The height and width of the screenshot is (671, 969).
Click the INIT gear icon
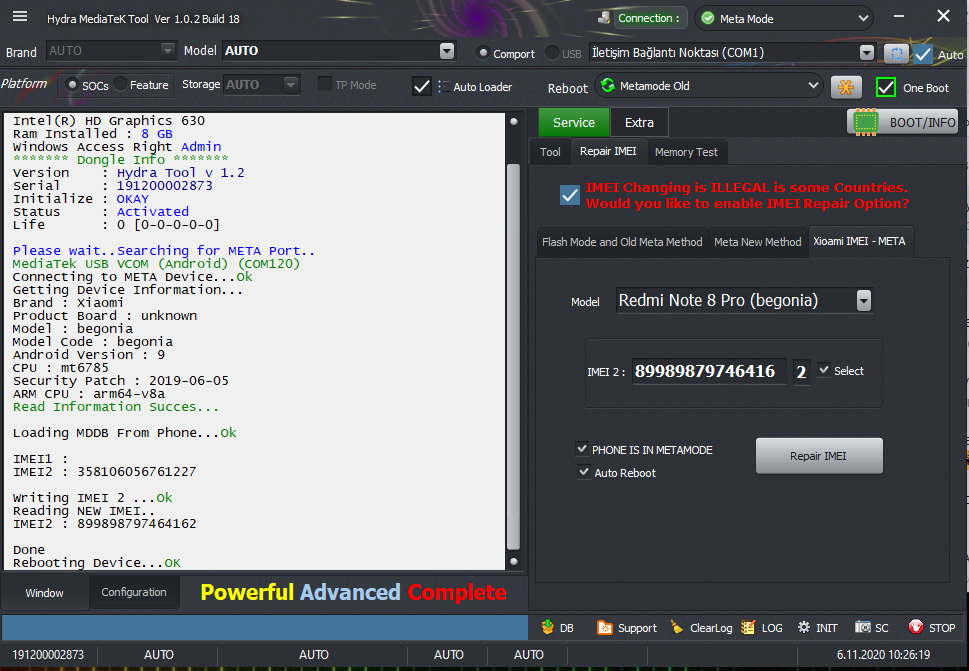click(x=803, y=627)
